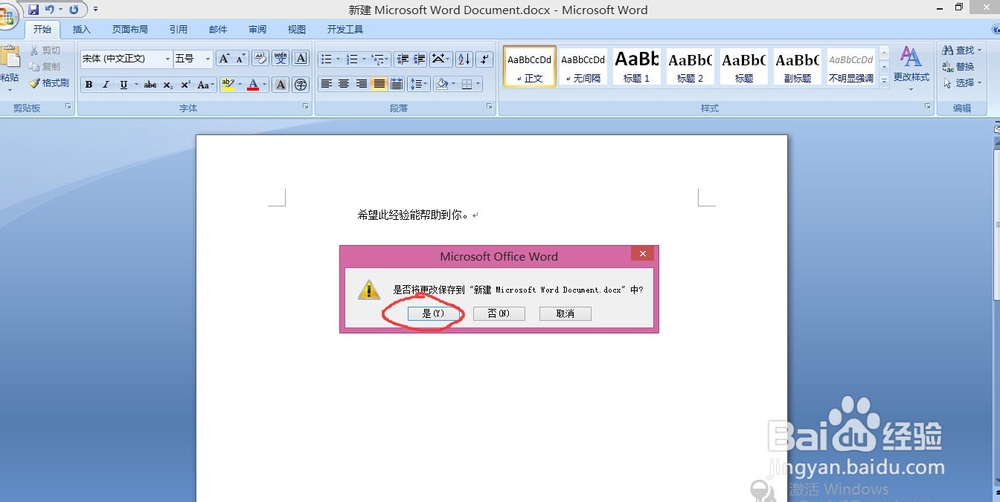Click the Save icon in quick access toolbar

coord(34,10)
